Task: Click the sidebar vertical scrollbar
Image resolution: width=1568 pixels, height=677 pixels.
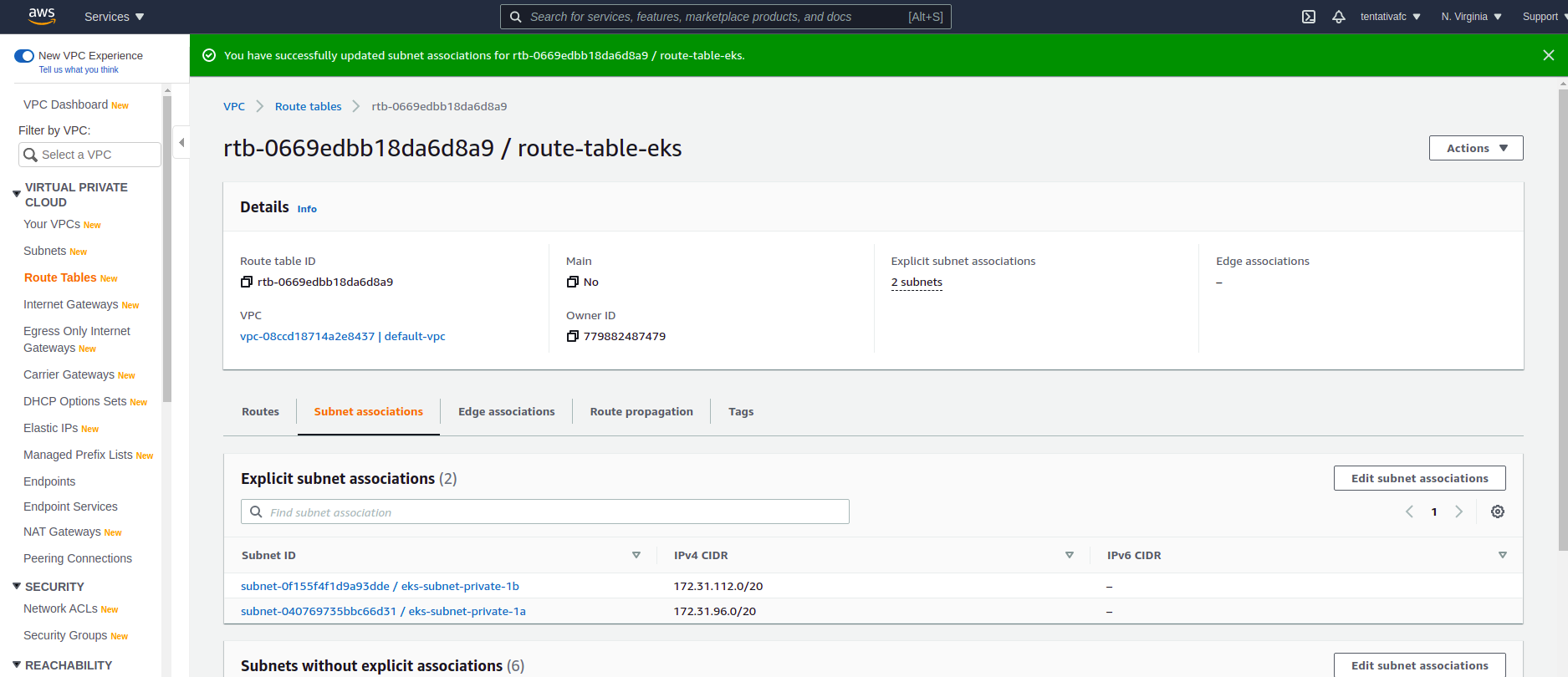Action: pos(167,249)
